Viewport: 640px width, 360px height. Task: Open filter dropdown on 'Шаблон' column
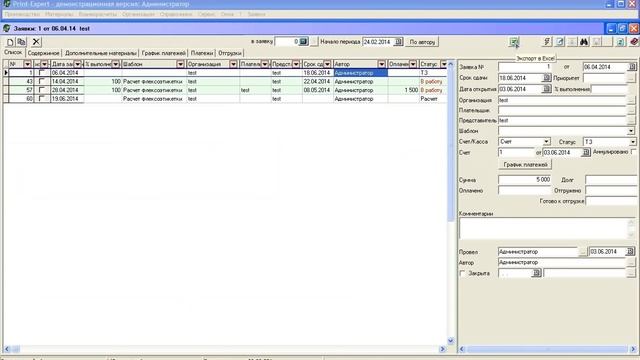(180, 64)
